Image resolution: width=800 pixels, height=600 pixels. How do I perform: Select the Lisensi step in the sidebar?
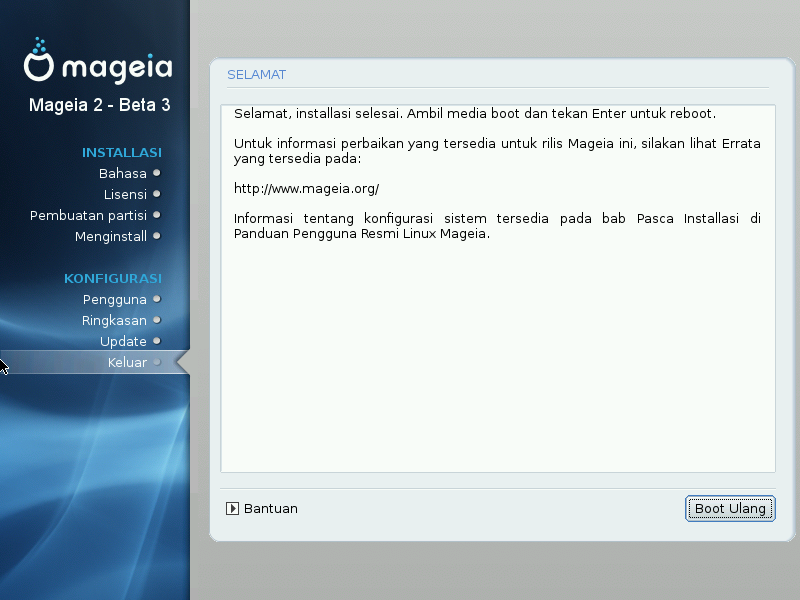coord(125,194)
